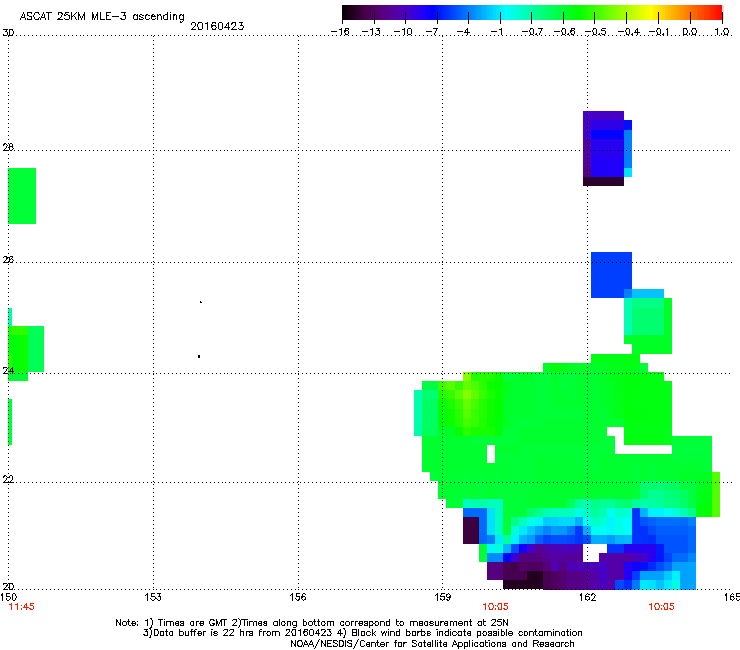The image size is (740, 650).
Task: Click the longitude axis label 150
Action: click(x=8, y=597)
